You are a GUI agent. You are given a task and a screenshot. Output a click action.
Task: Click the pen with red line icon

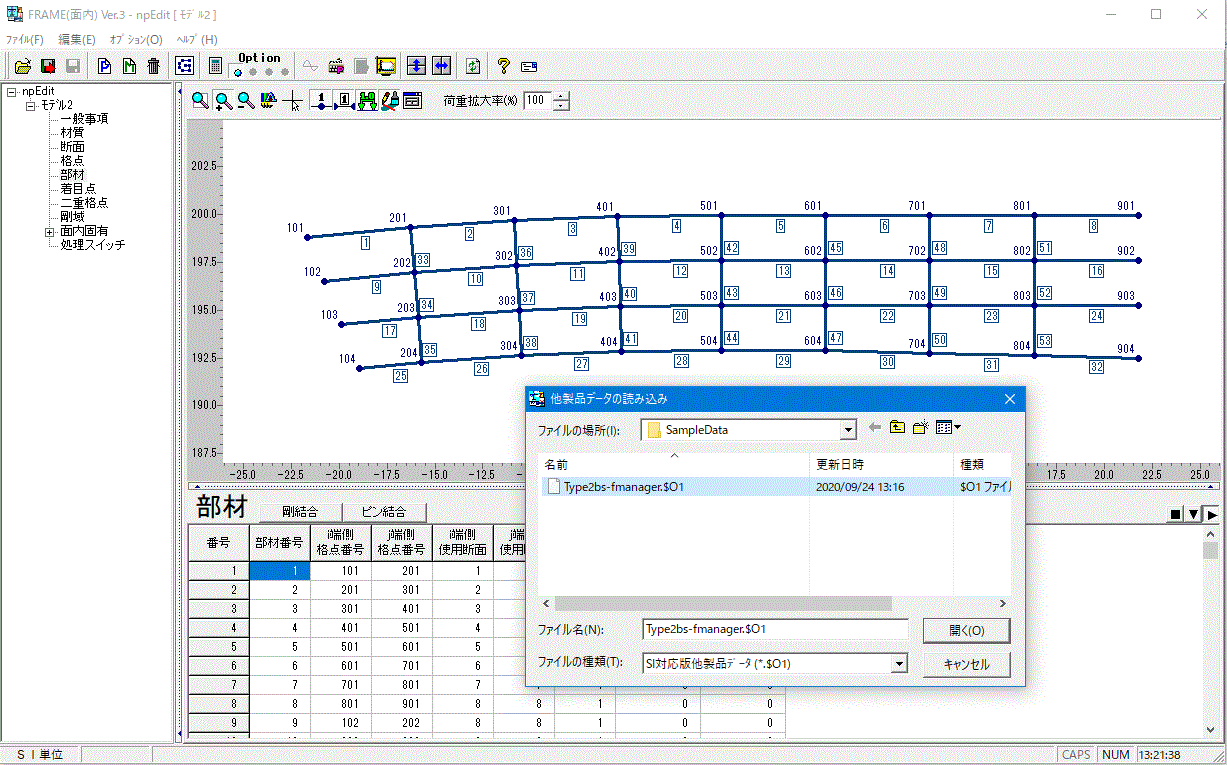[390, 100]
